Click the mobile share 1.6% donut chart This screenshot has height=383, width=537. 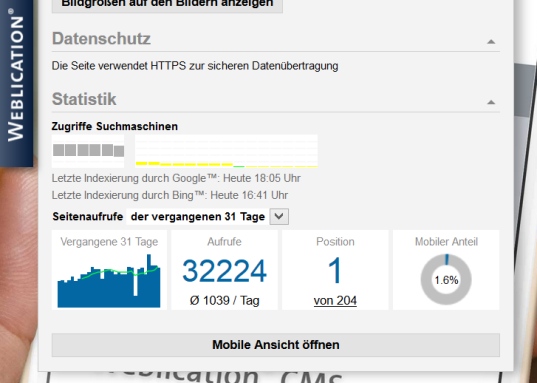pos(446,280)
